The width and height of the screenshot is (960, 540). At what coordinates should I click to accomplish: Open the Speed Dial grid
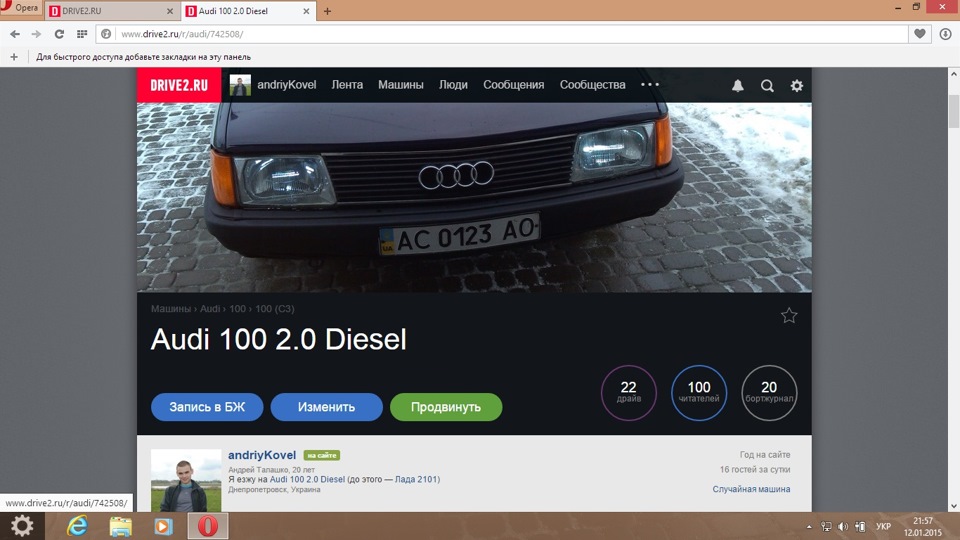(x=81, y=34)
